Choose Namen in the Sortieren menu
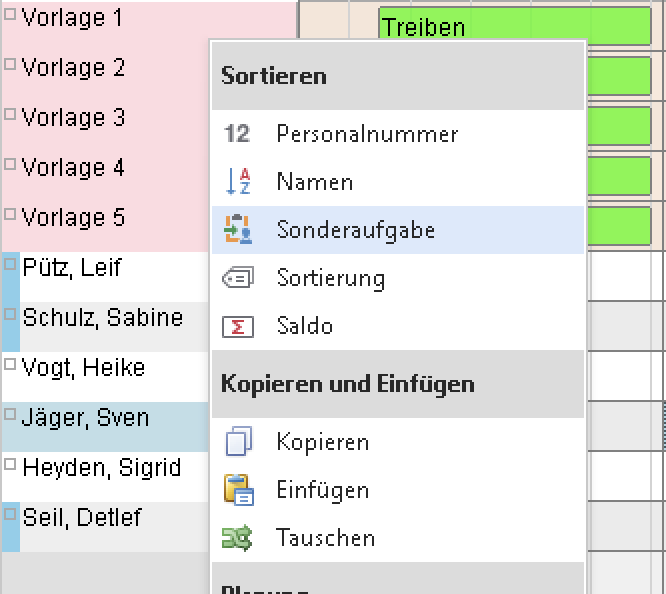Image resolution: width=666 pixels, height=594 pixels. coord(314,182)
